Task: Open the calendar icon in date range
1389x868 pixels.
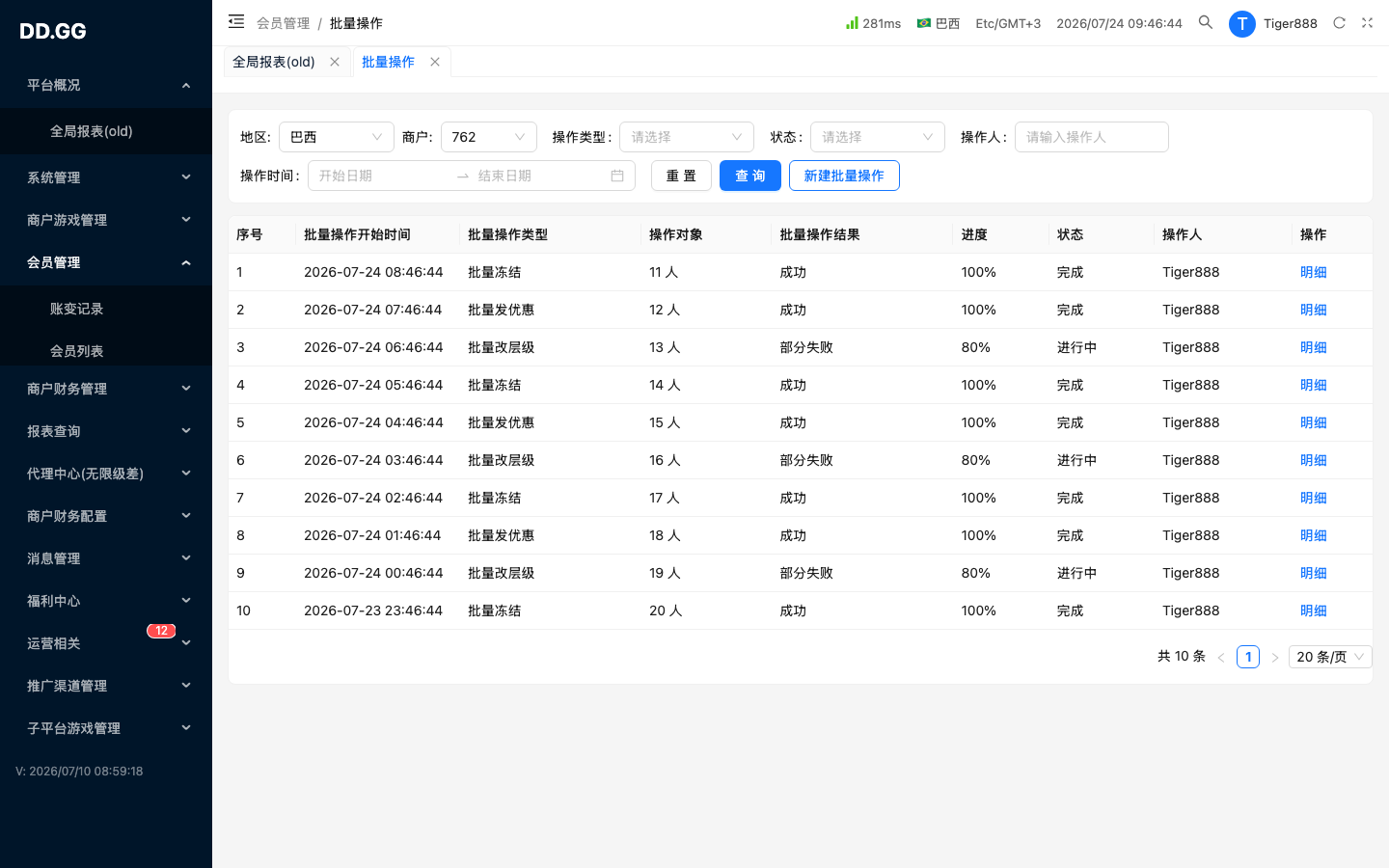Action: coord(617,176)
